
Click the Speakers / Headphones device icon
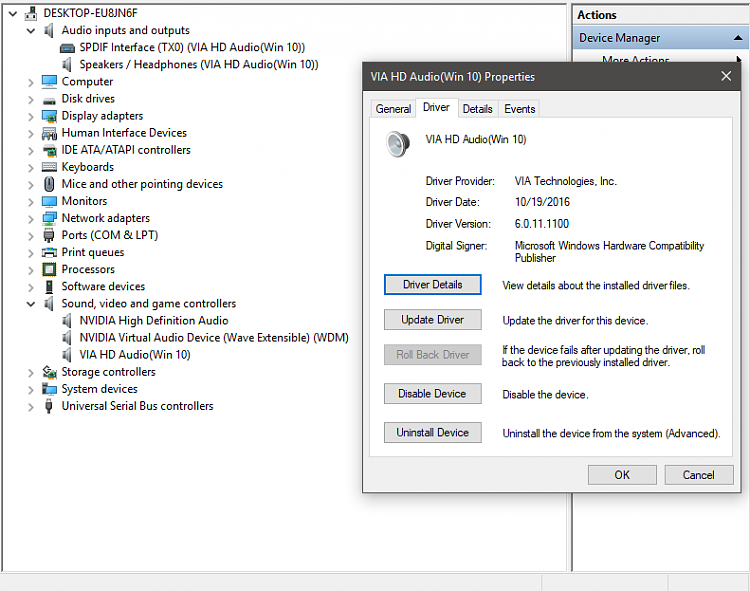click(67, 65)
